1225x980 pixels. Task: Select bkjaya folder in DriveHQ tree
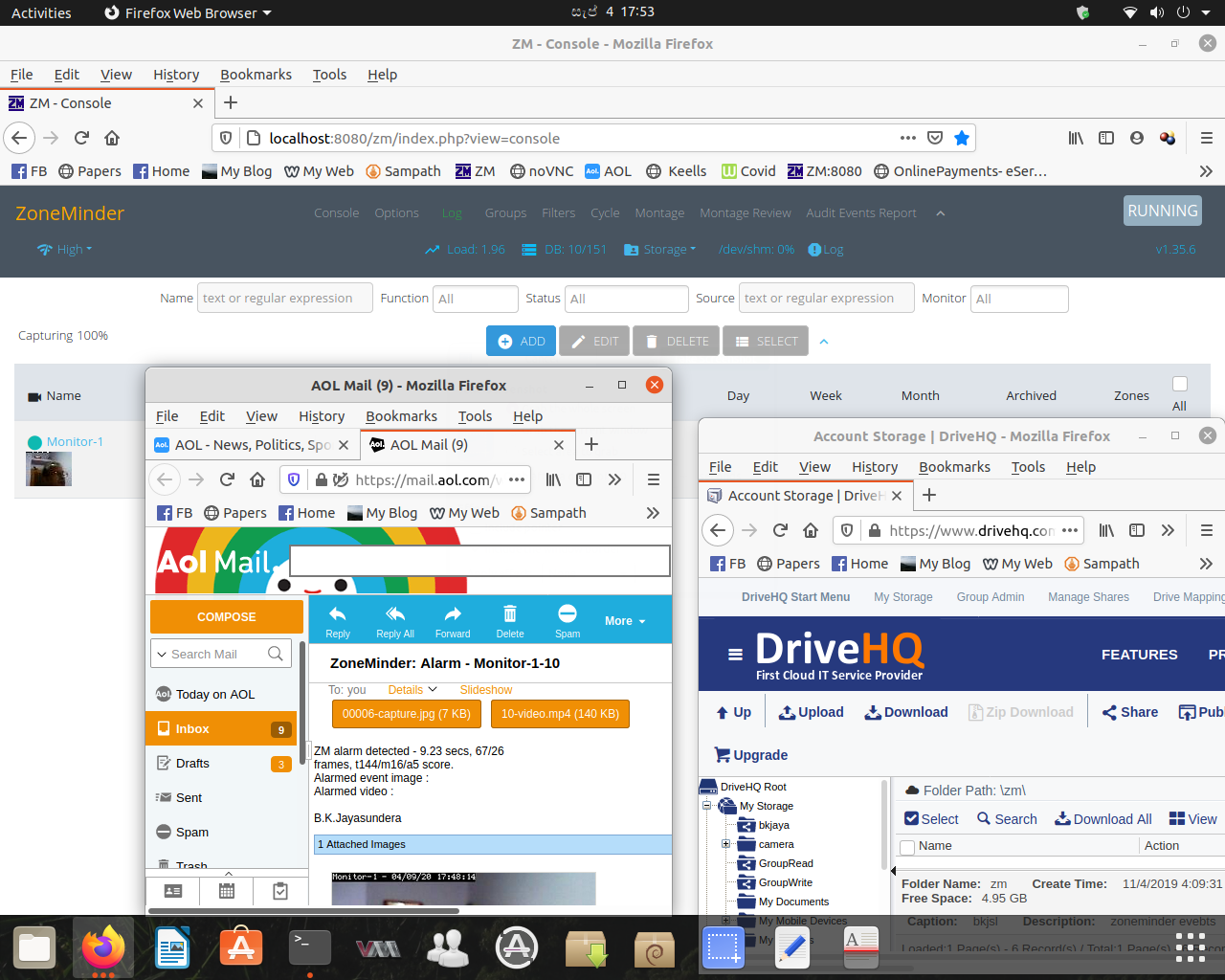point(773,825)
